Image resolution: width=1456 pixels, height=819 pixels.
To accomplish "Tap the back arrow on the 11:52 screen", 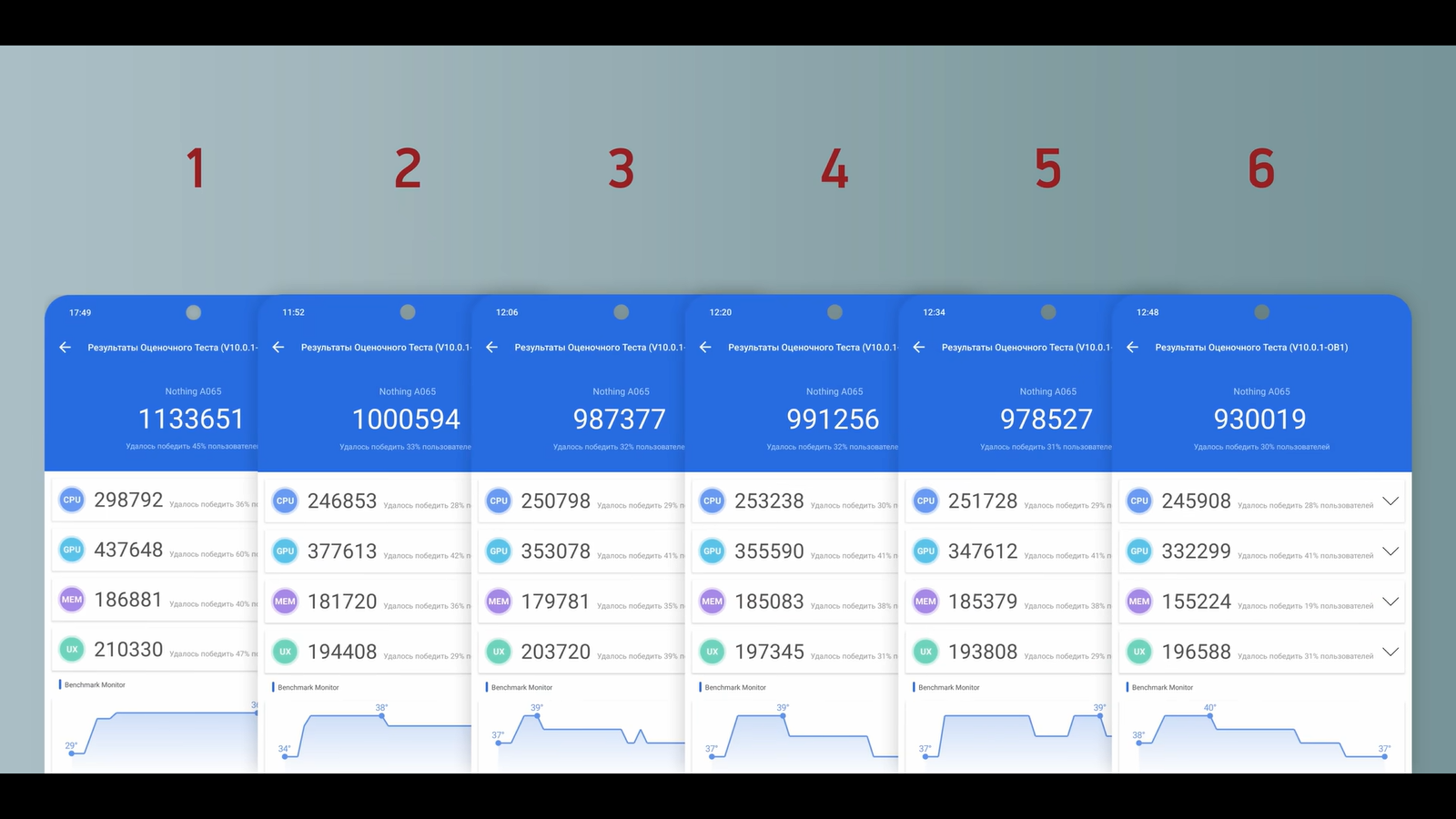I will click(278, 347).
